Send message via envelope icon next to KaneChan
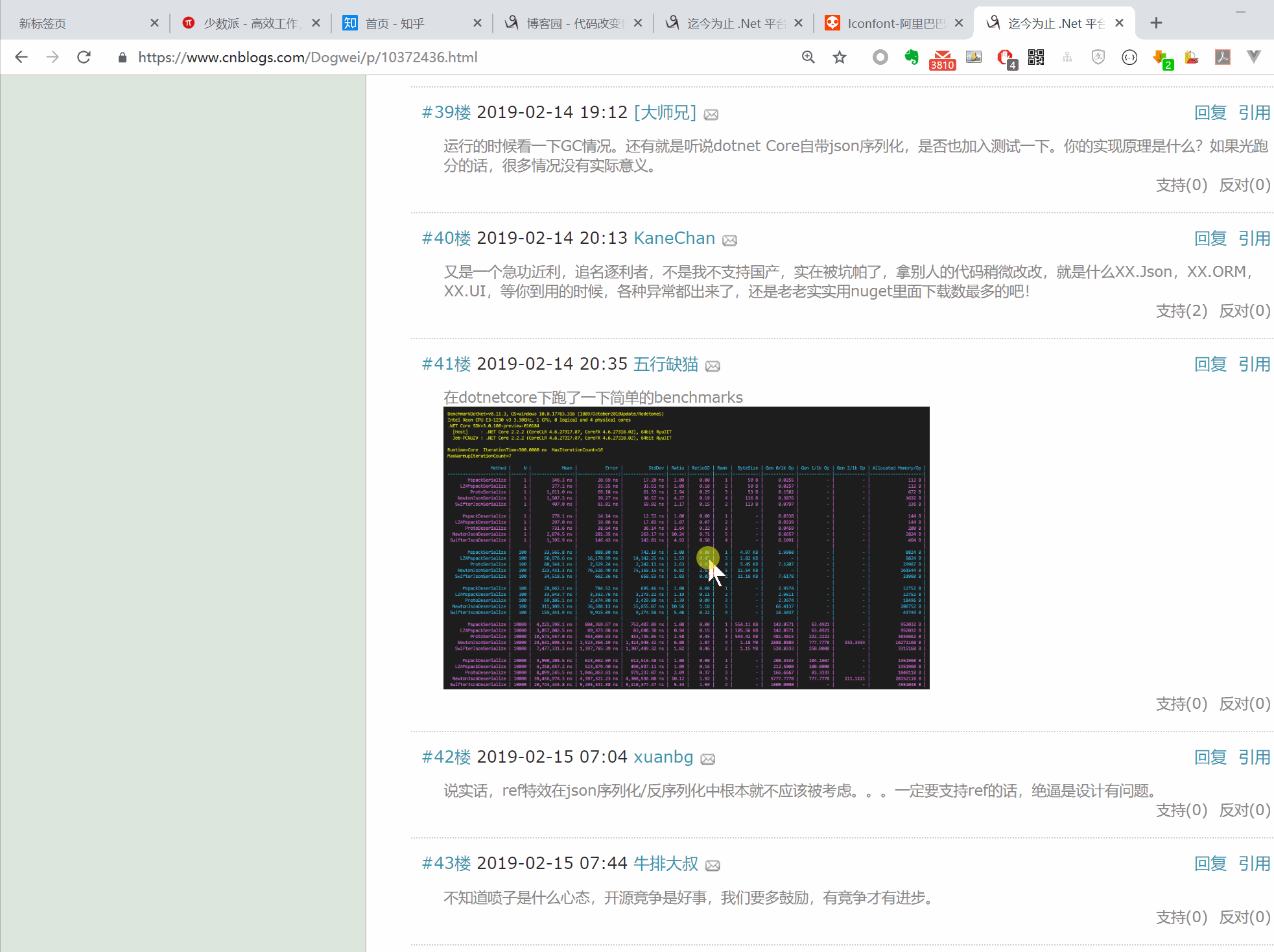This screenshot has width=1274, height=952. tap(729, 241)
